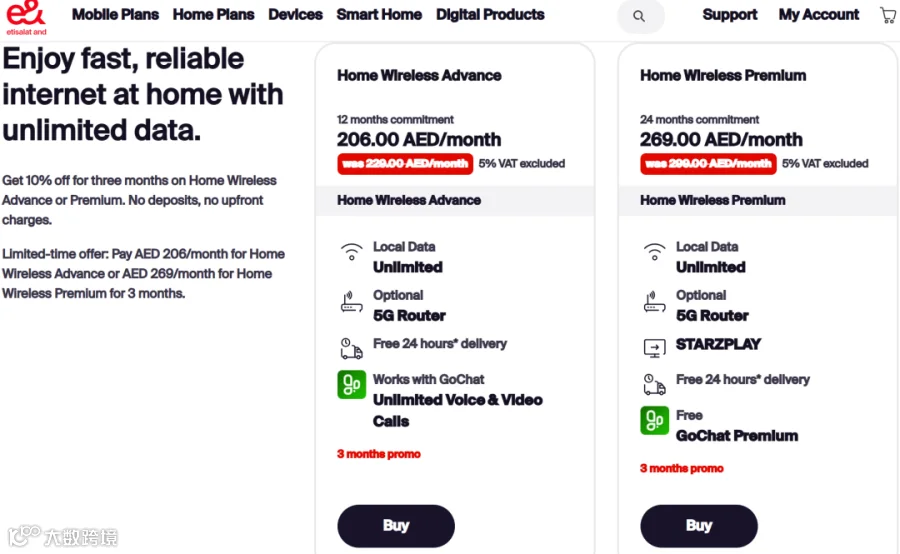Viewport: 900px width, 554px height.
Task: Click the 5G Router icon in Premium plan
Action: (654, 302)
